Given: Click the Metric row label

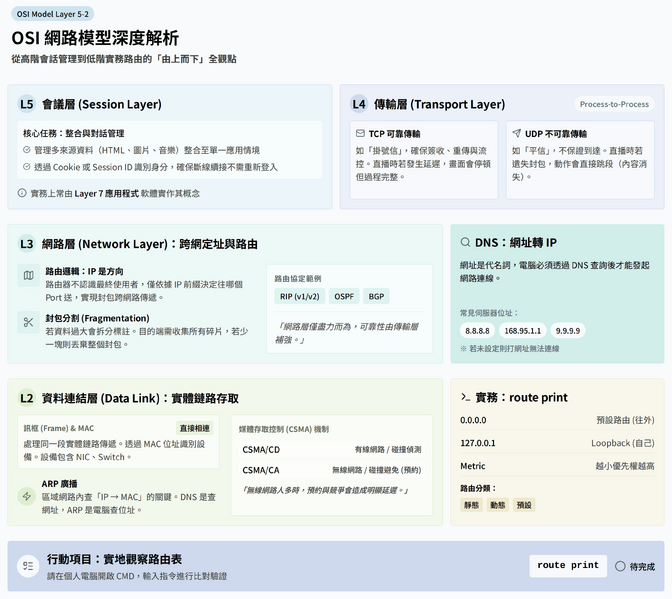Looking at the screenshot, I should coord(473,466).
